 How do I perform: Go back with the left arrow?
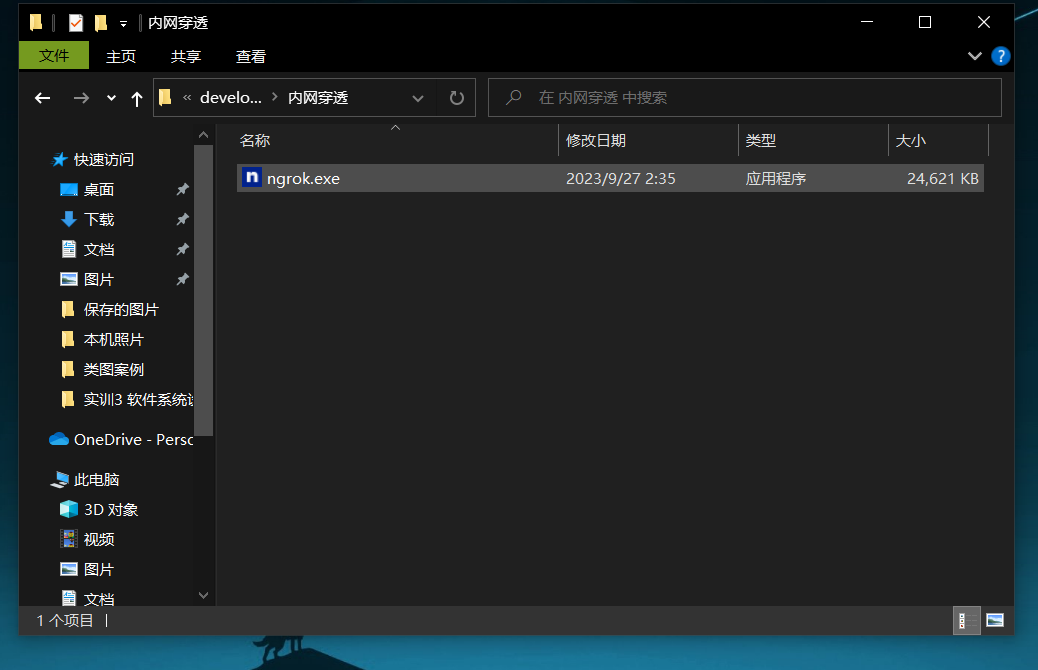tap(43, 98)
